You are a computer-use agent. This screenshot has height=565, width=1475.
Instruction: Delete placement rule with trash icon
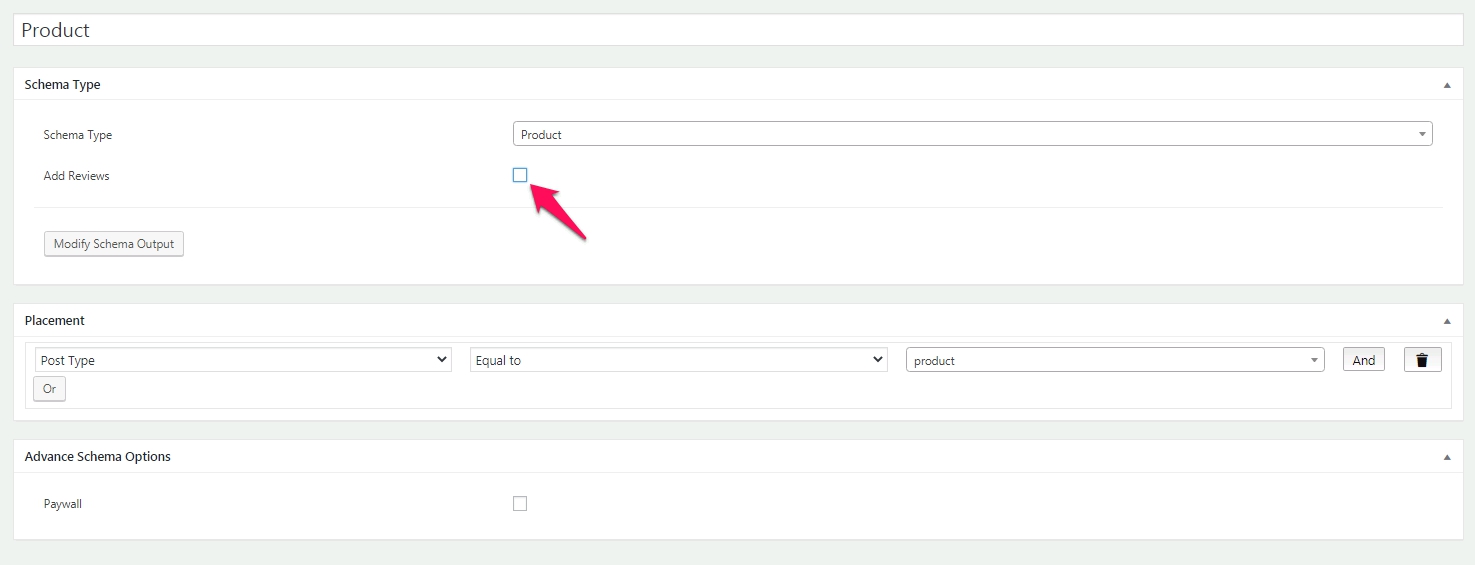tap(1422, 360)
